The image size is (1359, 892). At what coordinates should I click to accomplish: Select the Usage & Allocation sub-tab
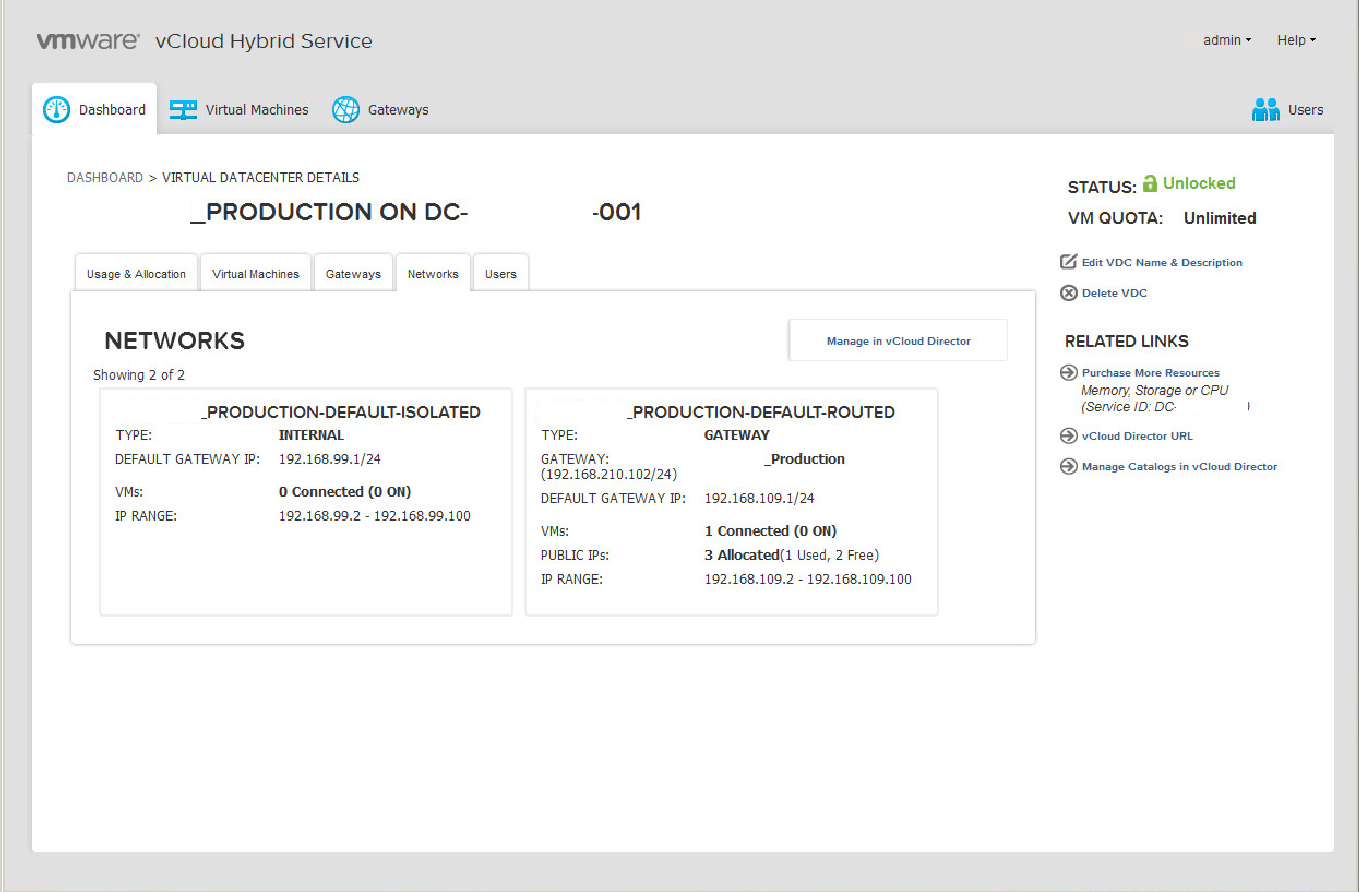point(136,273)
